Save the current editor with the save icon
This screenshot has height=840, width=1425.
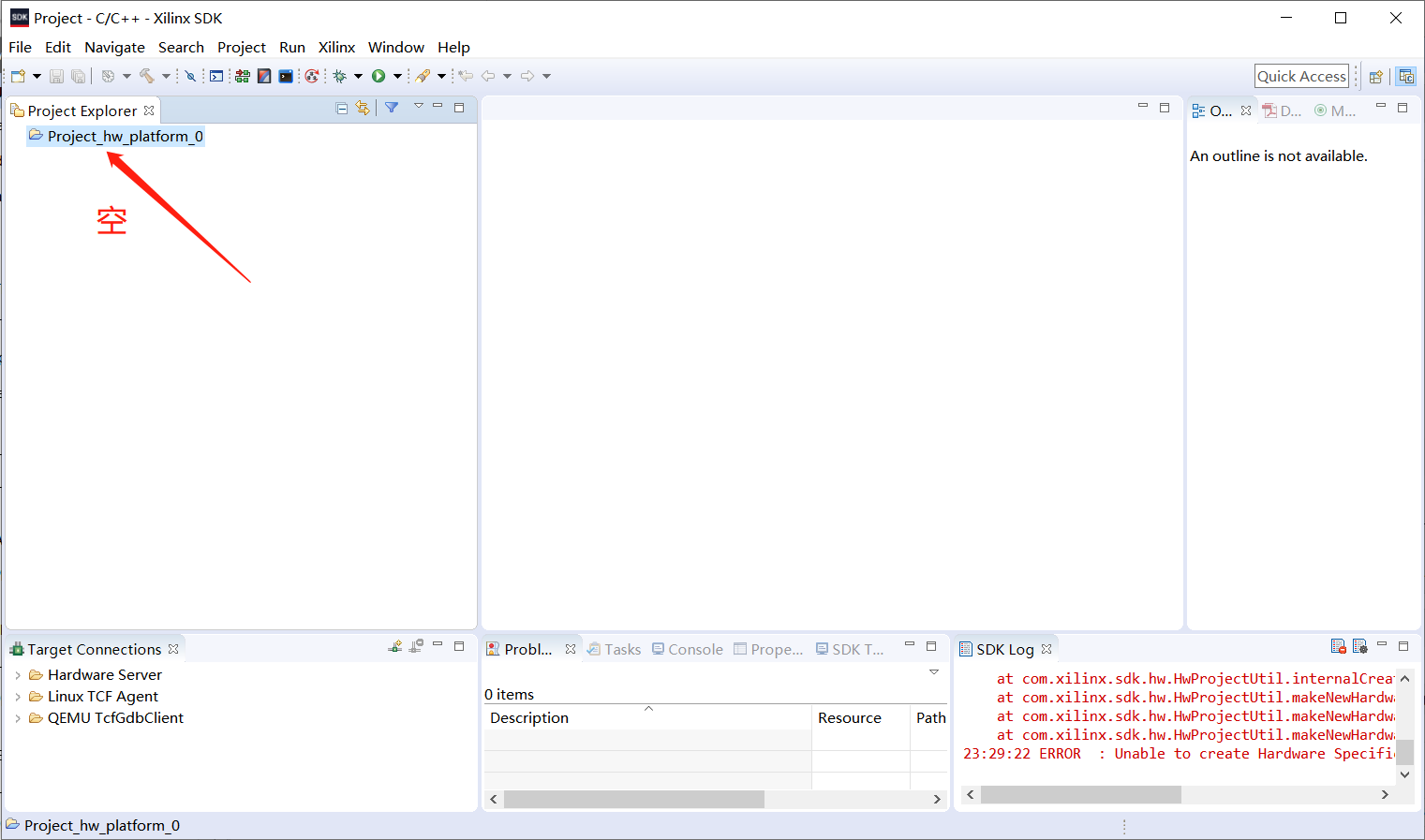(57, 76)
